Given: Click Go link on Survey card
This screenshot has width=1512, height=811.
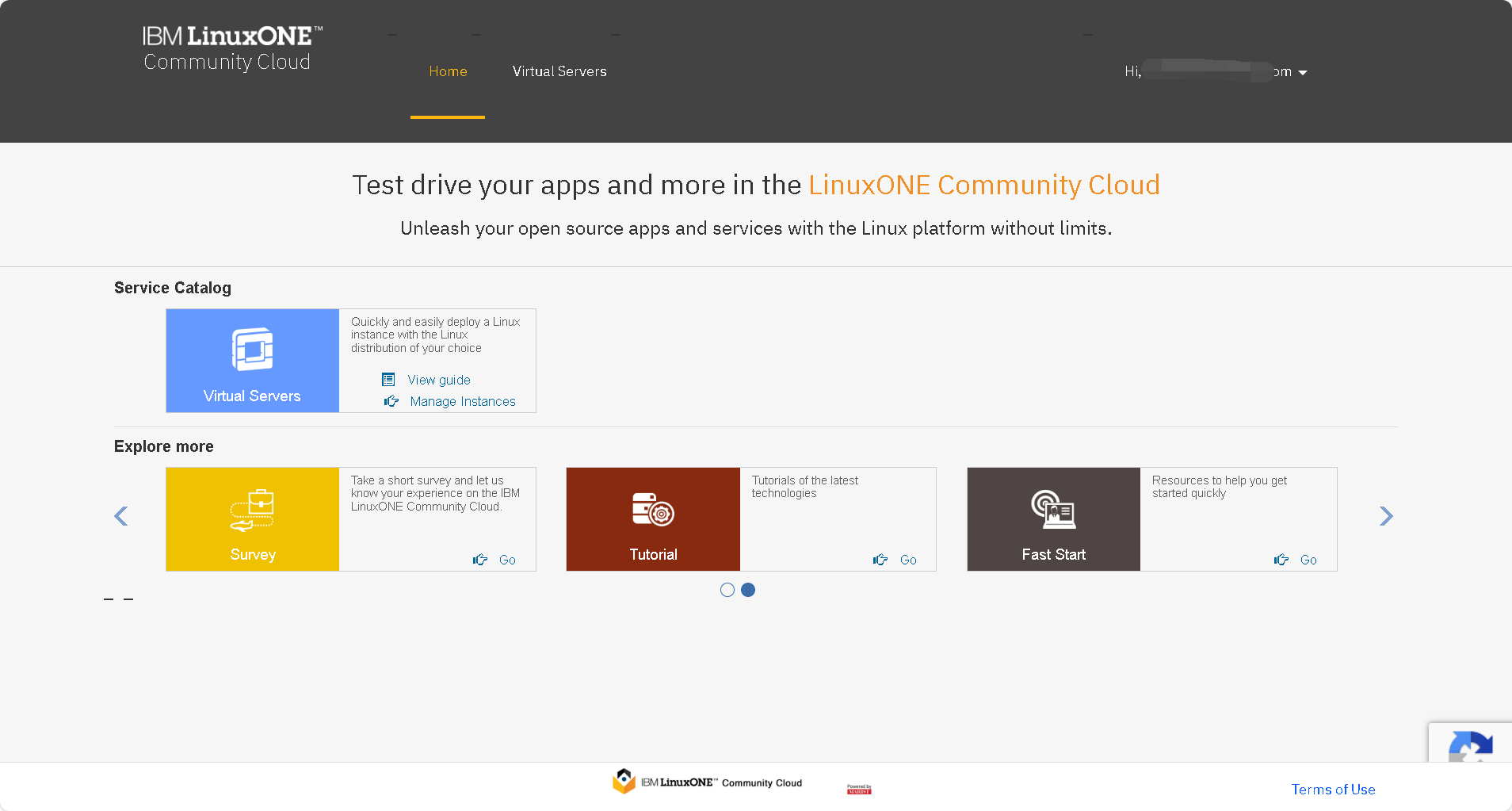Looking at the screenshot, I should pyautogui.click(x=507, y=560).
